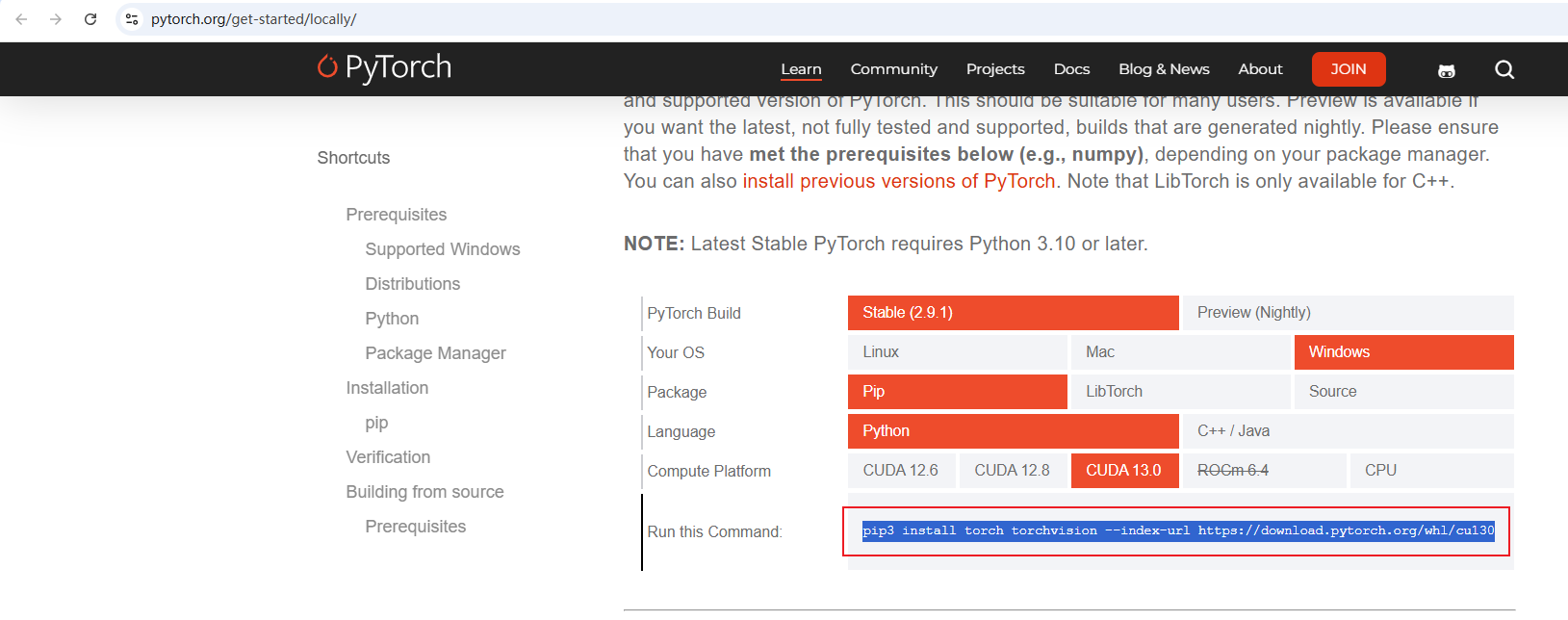
Task: Click the Compute Platform row label
Action: click(x=709, y=472)
